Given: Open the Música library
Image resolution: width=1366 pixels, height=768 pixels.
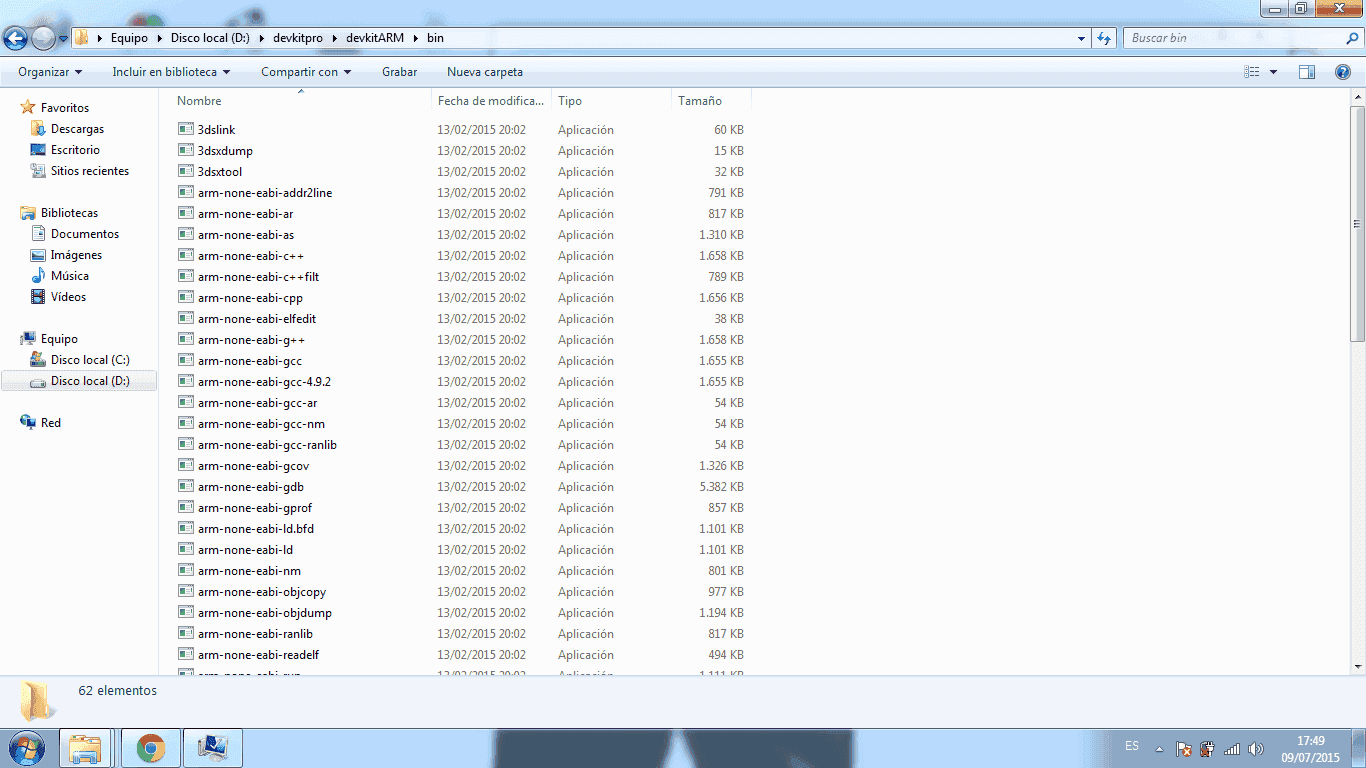Looking at the screenshot, I should (x=69, y=276).
